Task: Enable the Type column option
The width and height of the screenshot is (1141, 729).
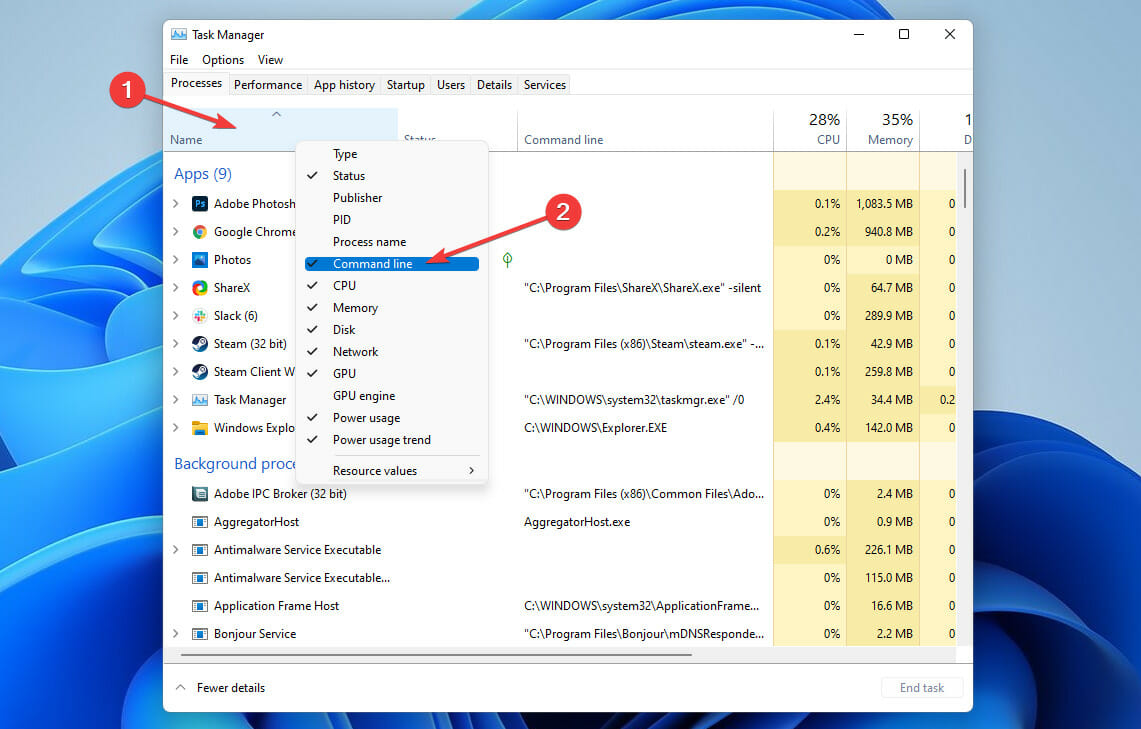Action: point(391,154)
